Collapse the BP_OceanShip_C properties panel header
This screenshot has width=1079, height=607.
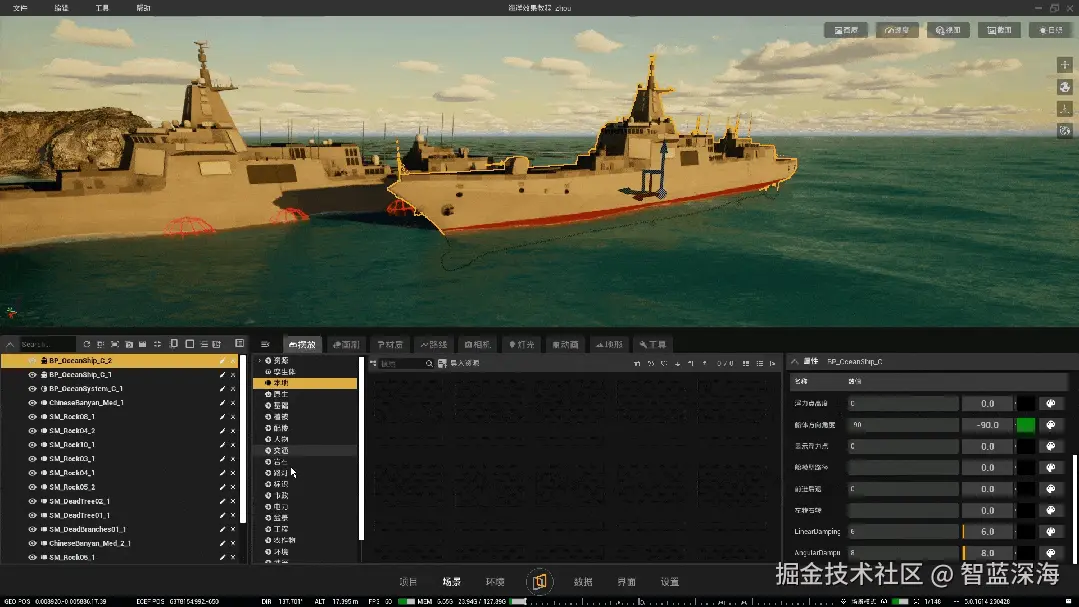pos(795,361)
